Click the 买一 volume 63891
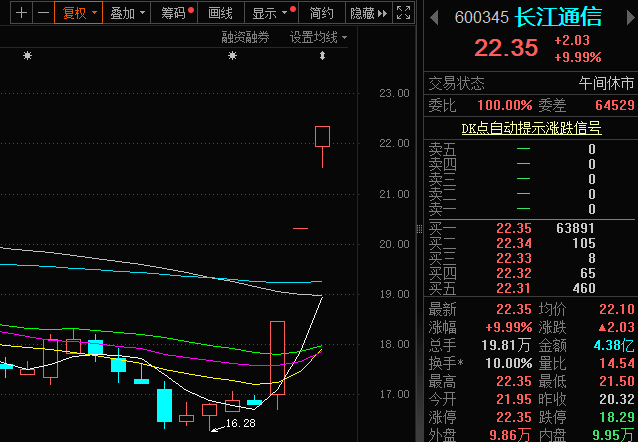Viewport: 638px width, 442px height. [575, 228]
